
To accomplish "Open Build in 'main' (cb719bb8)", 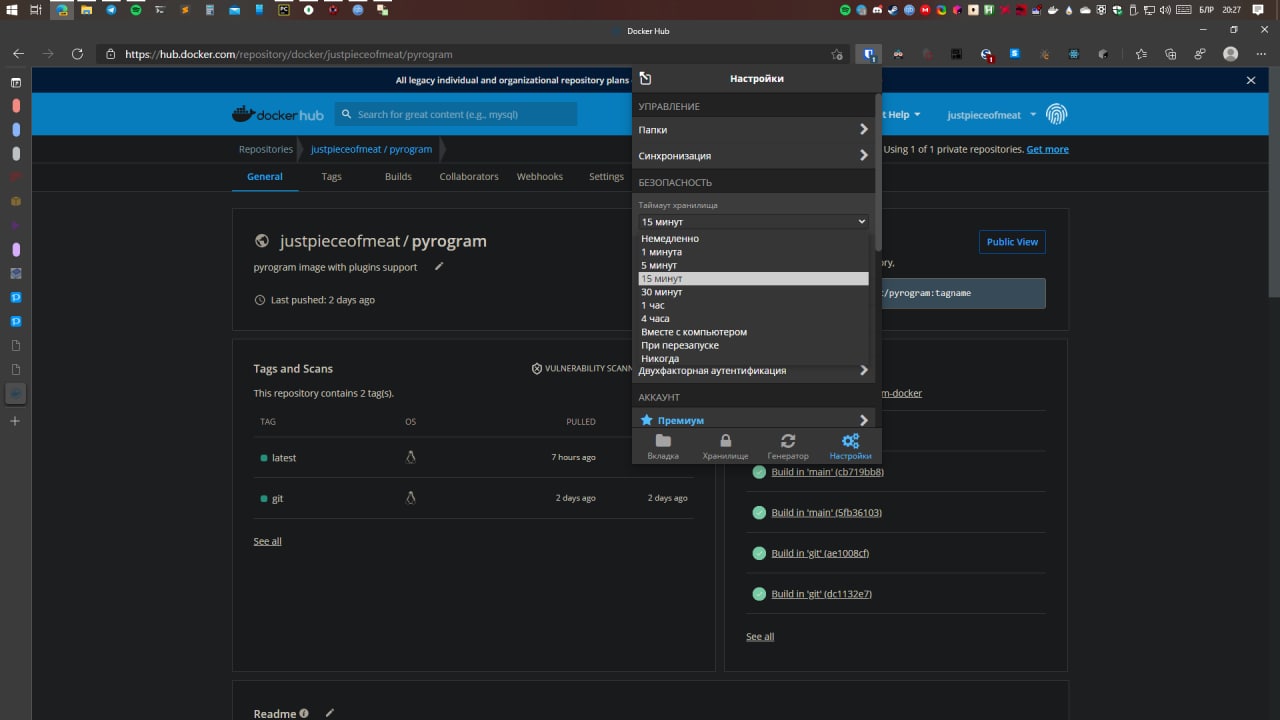I will coord(827,472).
